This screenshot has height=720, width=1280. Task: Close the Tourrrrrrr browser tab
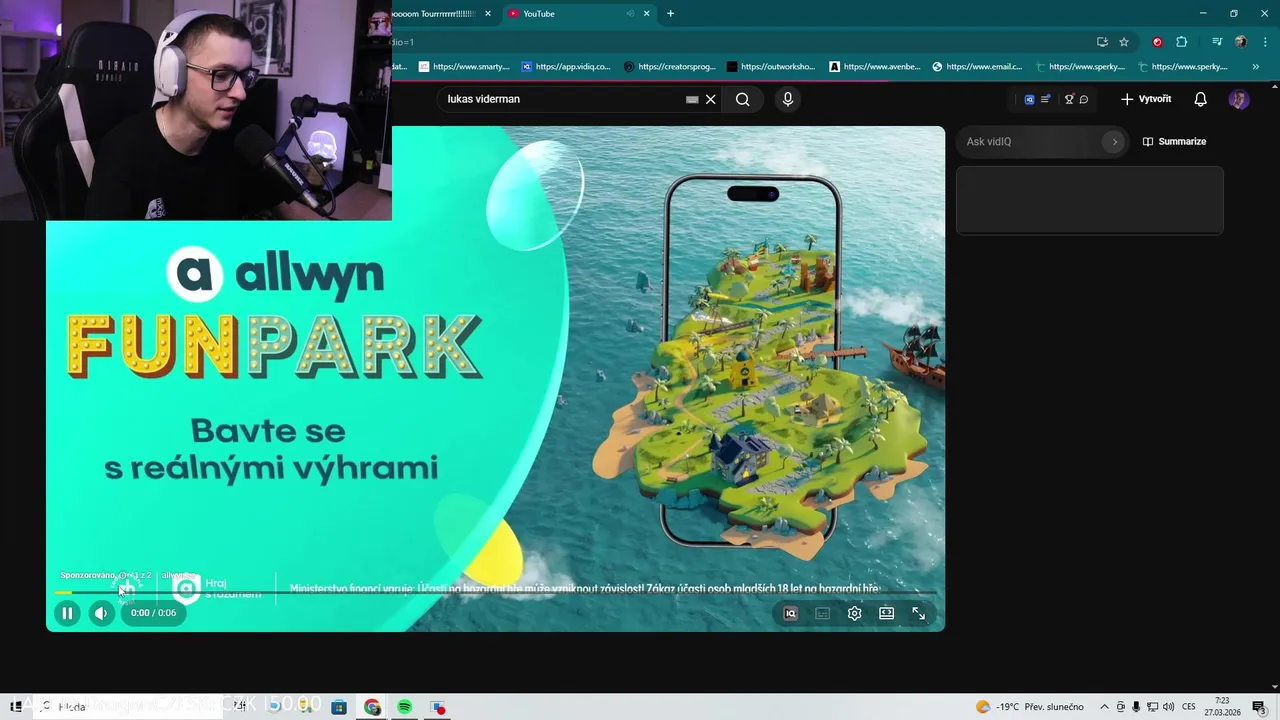click(488, 13)
